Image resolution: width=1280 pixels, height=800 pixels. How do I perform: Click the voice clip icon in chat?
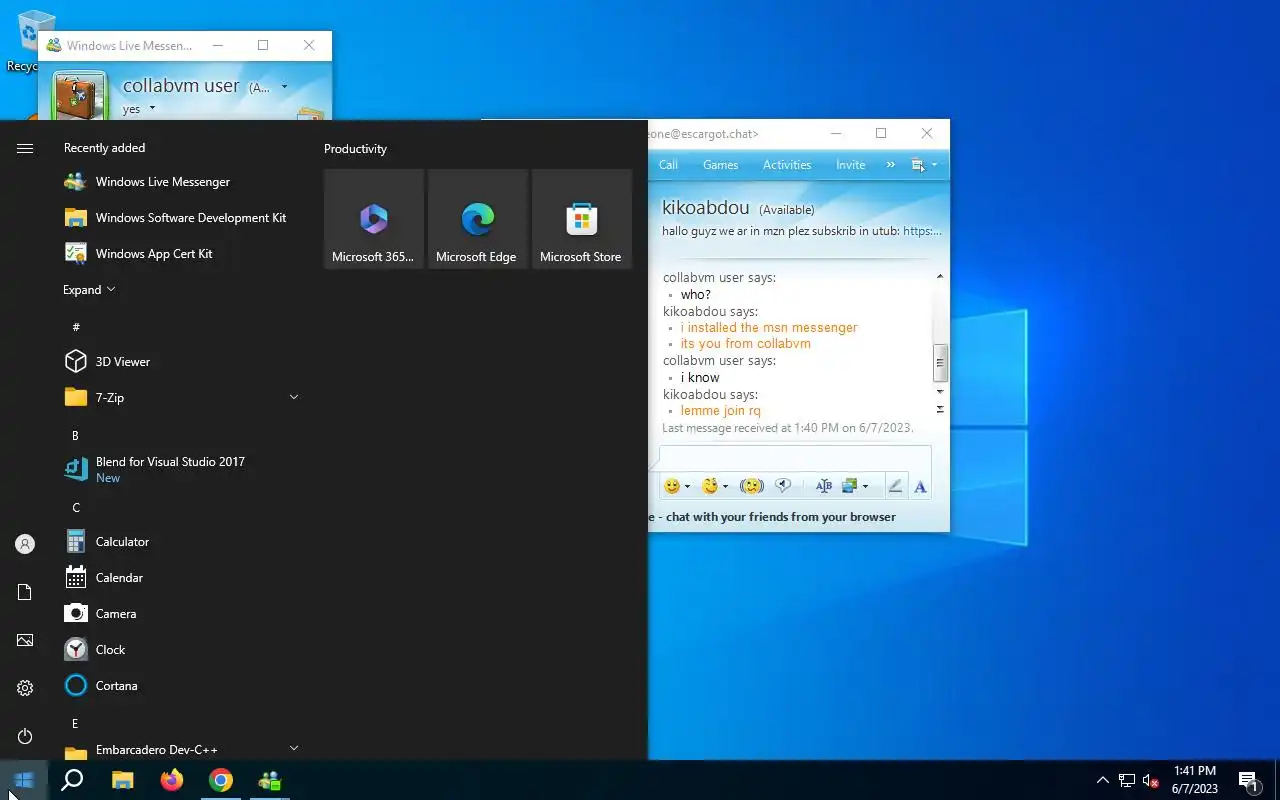click(783, 486)
